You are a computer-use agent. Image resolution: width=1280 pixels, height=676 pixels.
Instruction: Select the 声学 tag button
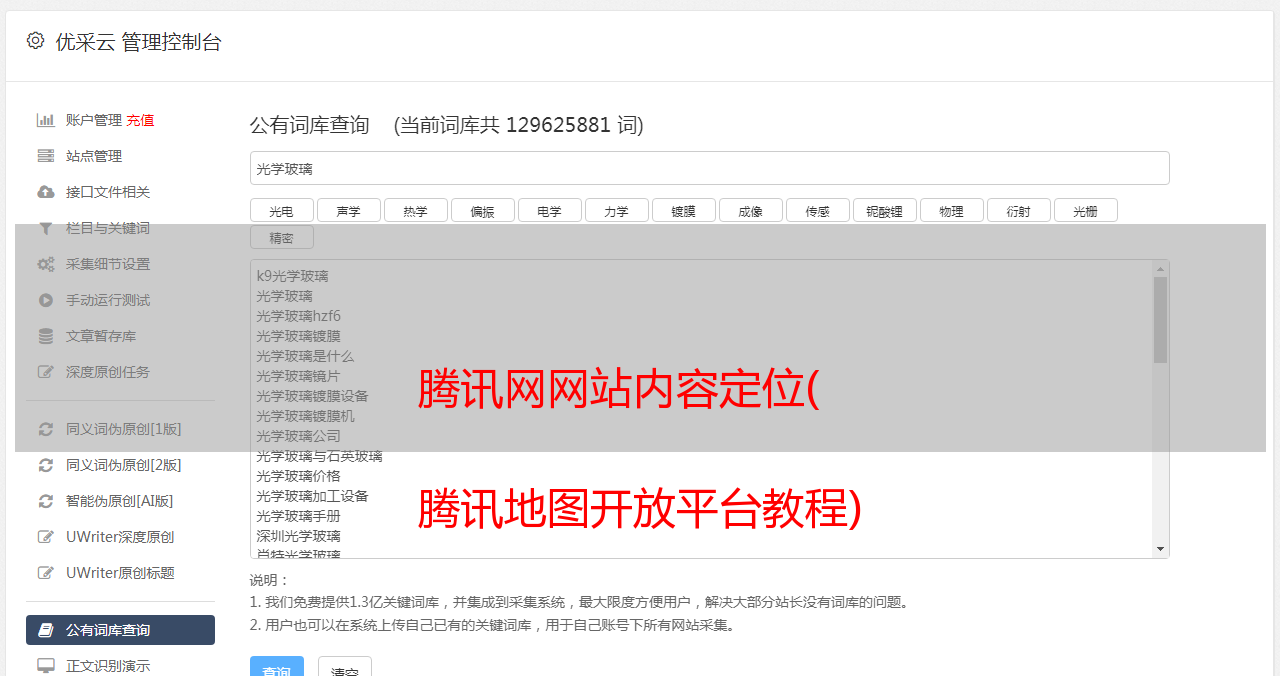[348, 210]
